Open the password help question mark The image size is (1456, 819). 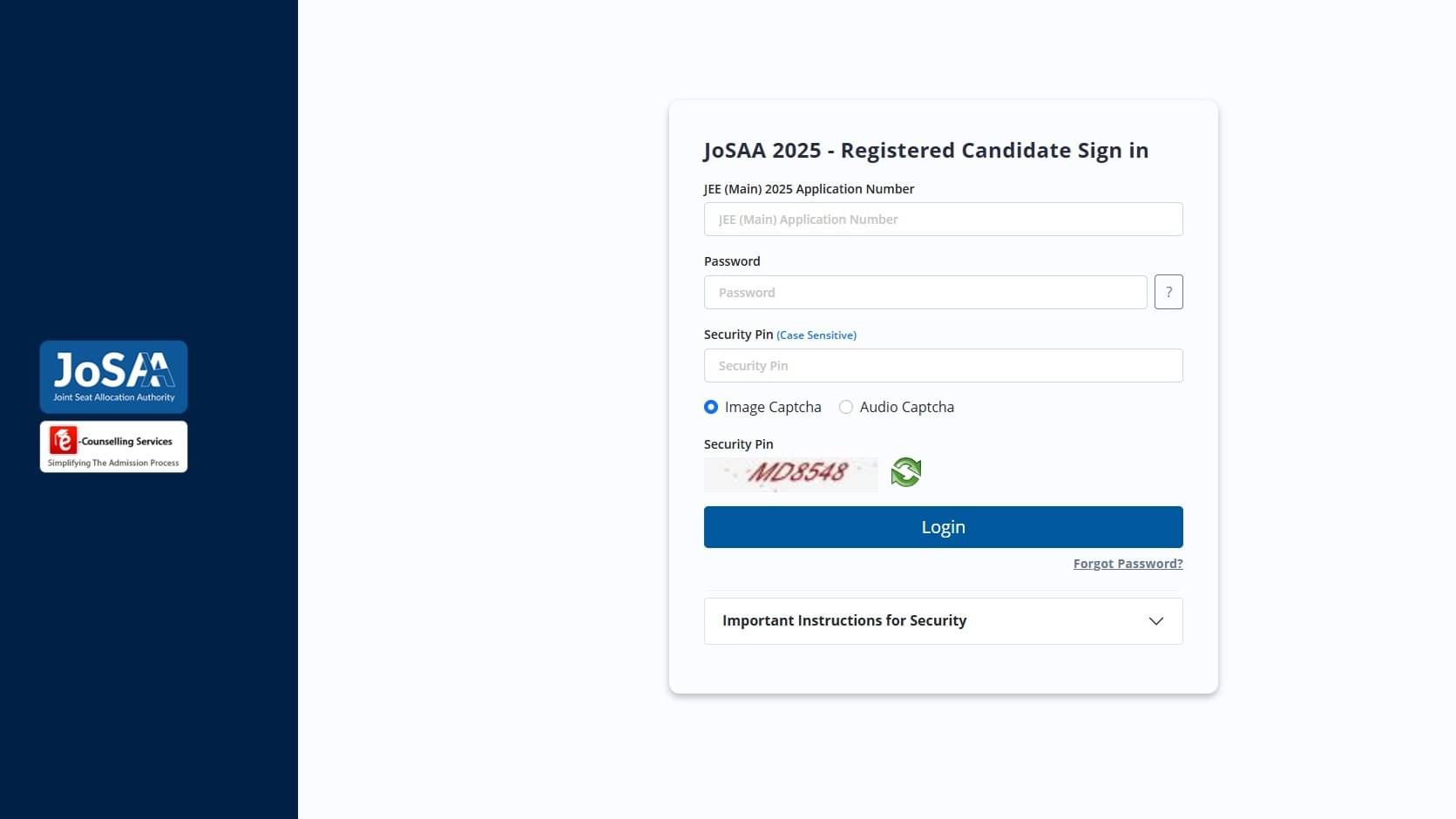[1168, 292]
